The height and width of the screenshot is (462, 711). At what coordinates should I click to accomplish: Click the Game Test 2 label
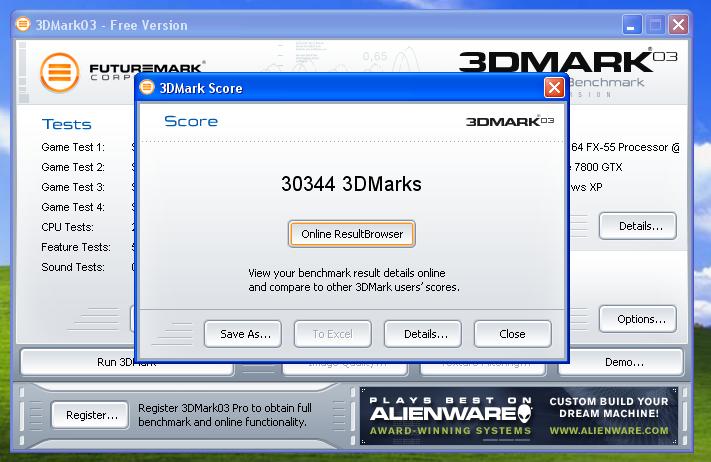click(73, 167)
